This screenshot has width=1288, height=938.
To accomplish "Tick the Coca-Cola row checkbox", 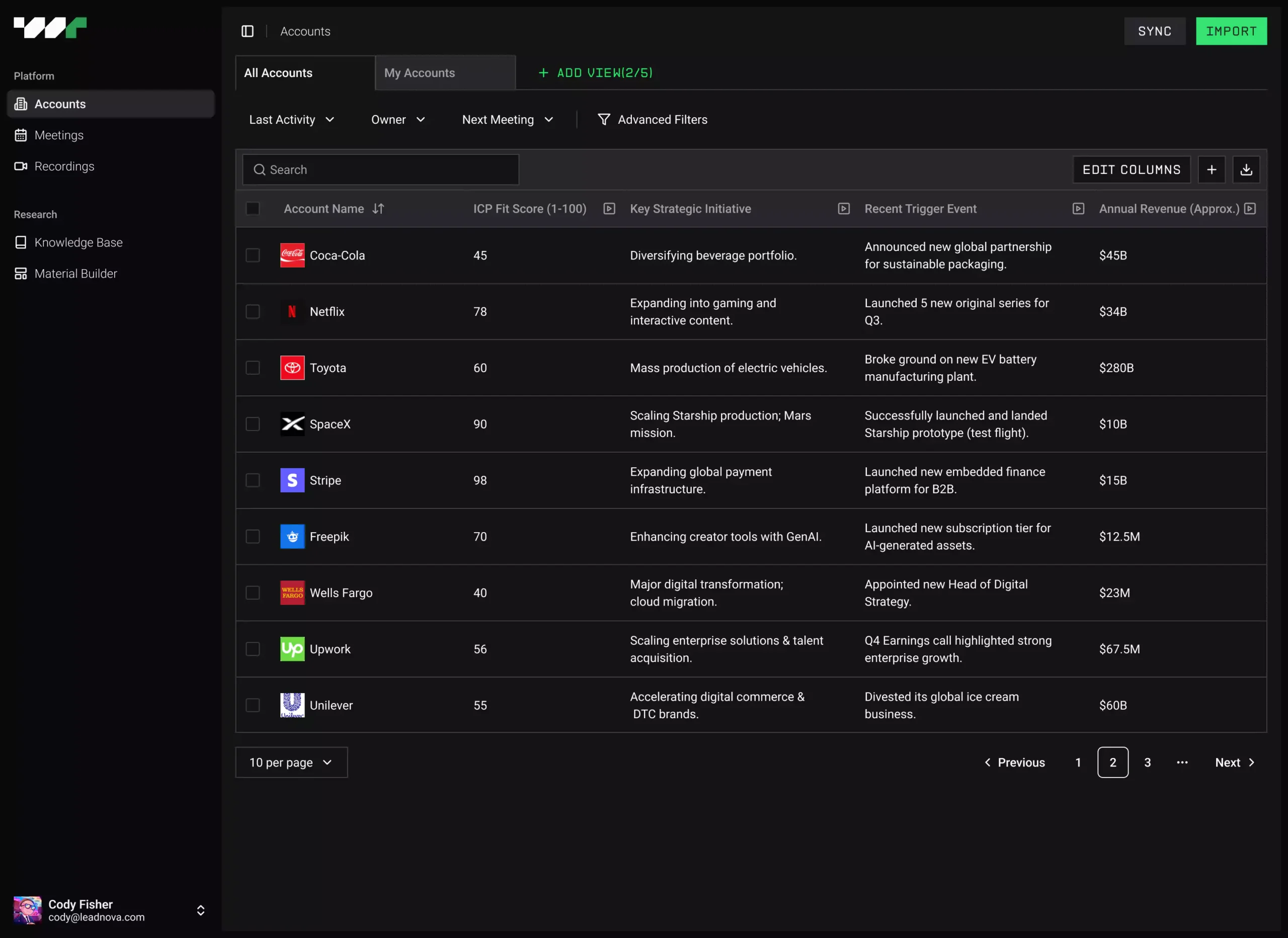I will pyautogui.click(x=253, y=255).
